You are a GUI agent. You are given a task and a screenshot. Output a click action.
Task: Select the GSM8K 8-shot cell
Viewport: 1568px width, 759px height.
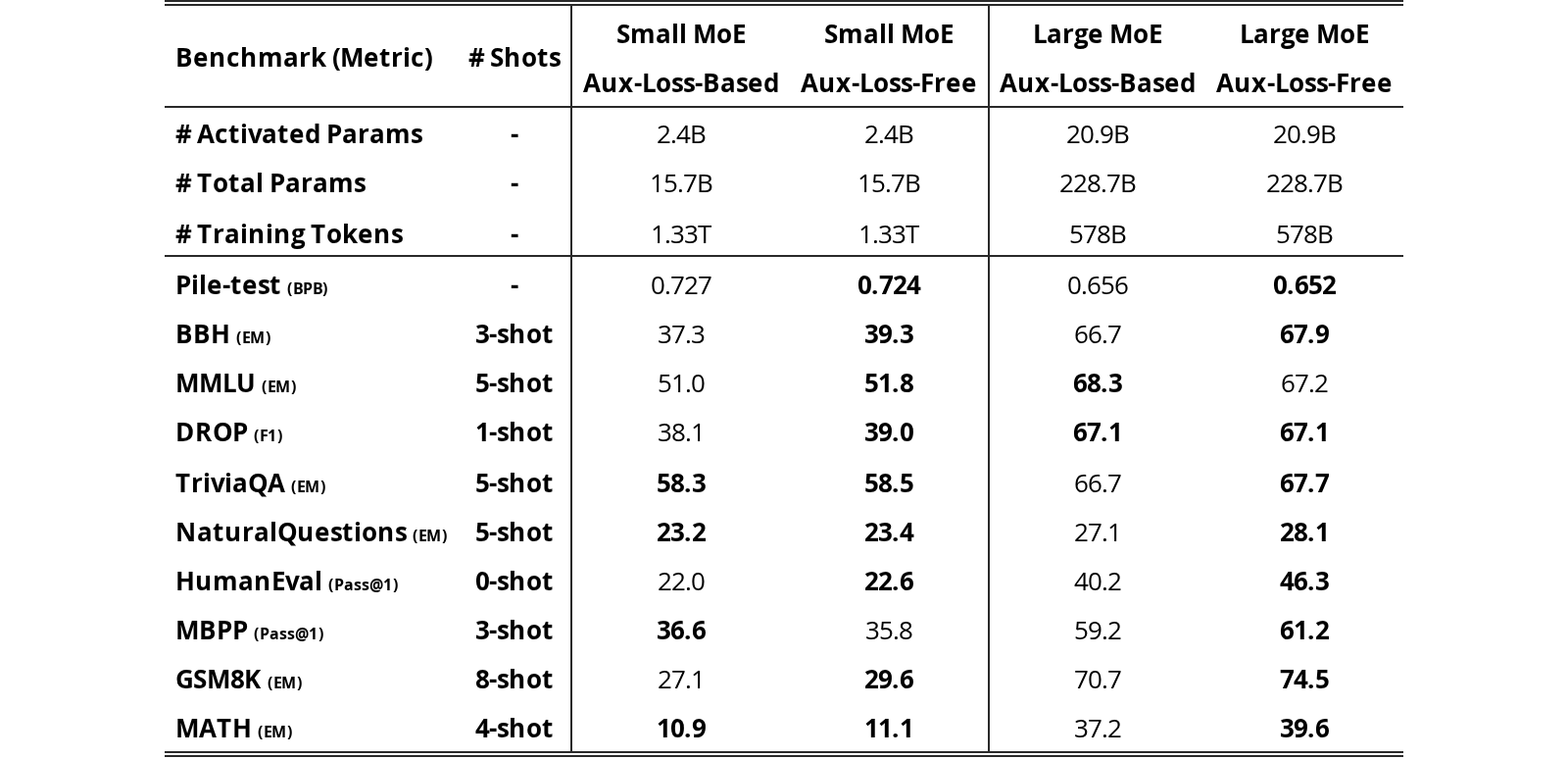(514, 680)
